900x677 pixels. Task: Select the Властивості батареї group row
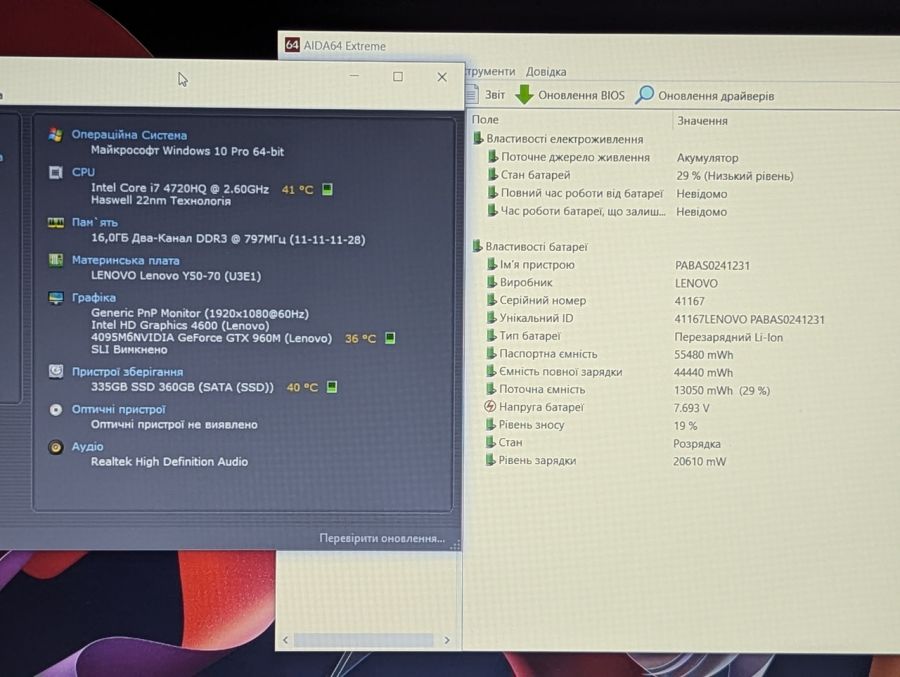[x=530, y=246]
